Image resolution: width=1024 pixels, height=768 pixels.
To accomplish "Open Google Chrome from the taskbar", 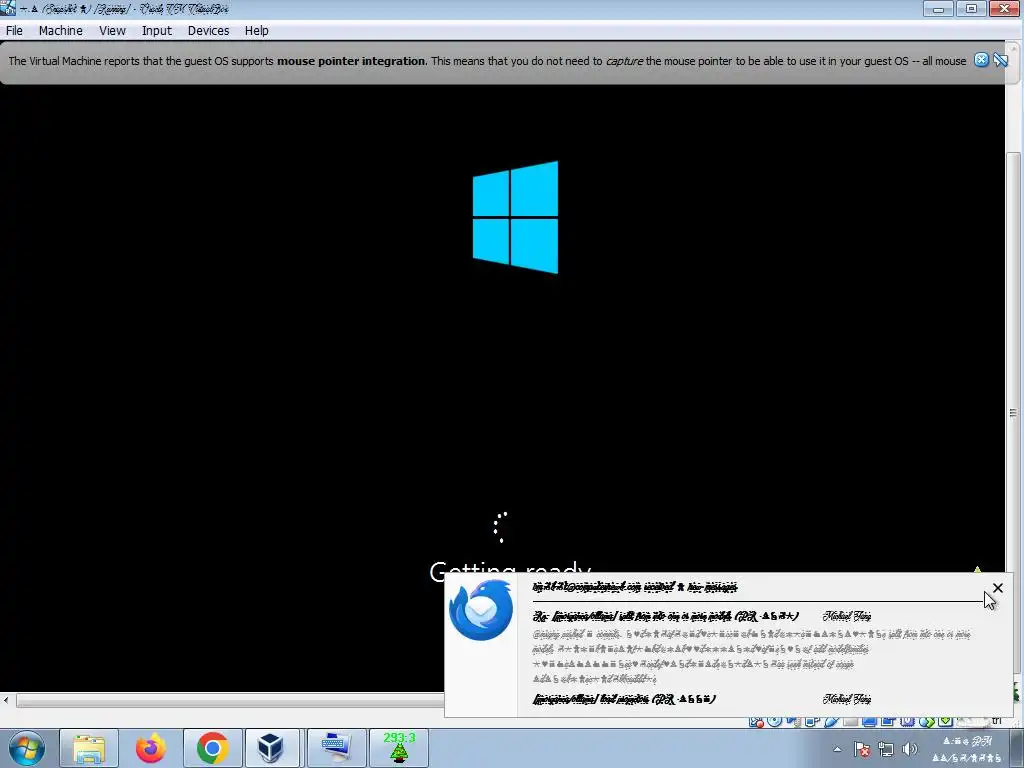I will 212,748.
